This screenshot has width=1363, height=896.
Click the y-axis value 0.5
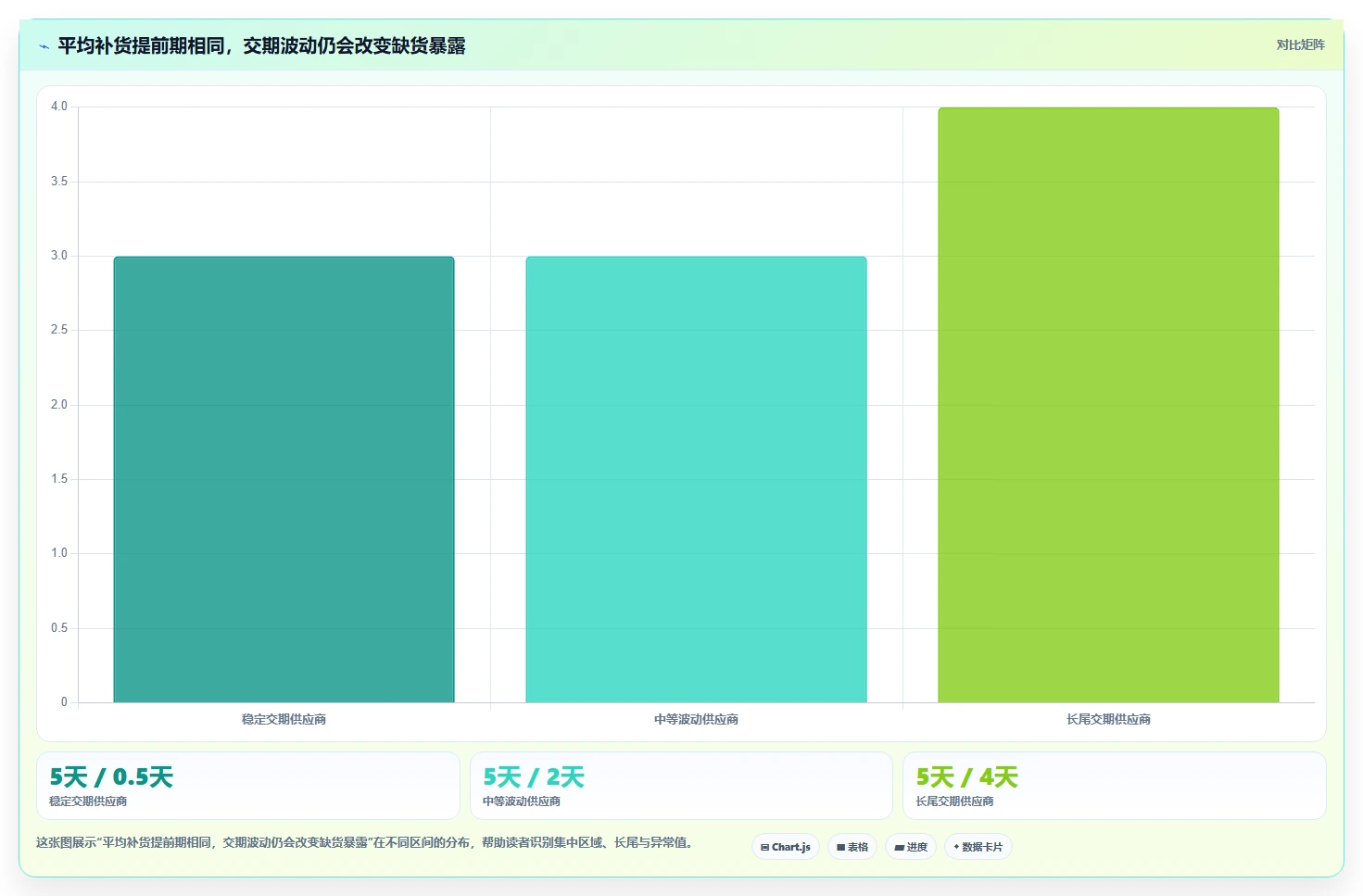point(59,628)
